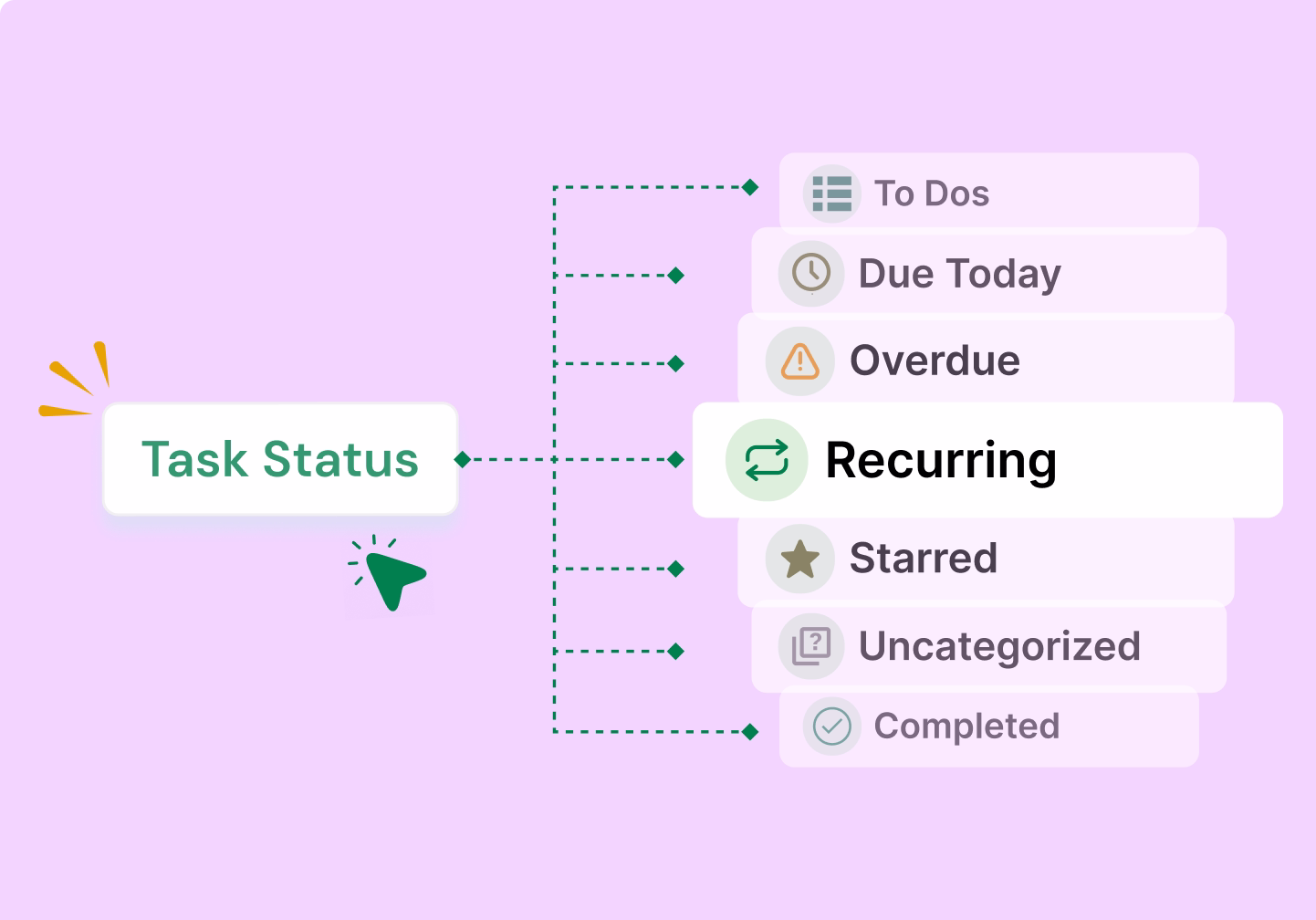
Task: Click the To Dos list icon
Action: 831,193
